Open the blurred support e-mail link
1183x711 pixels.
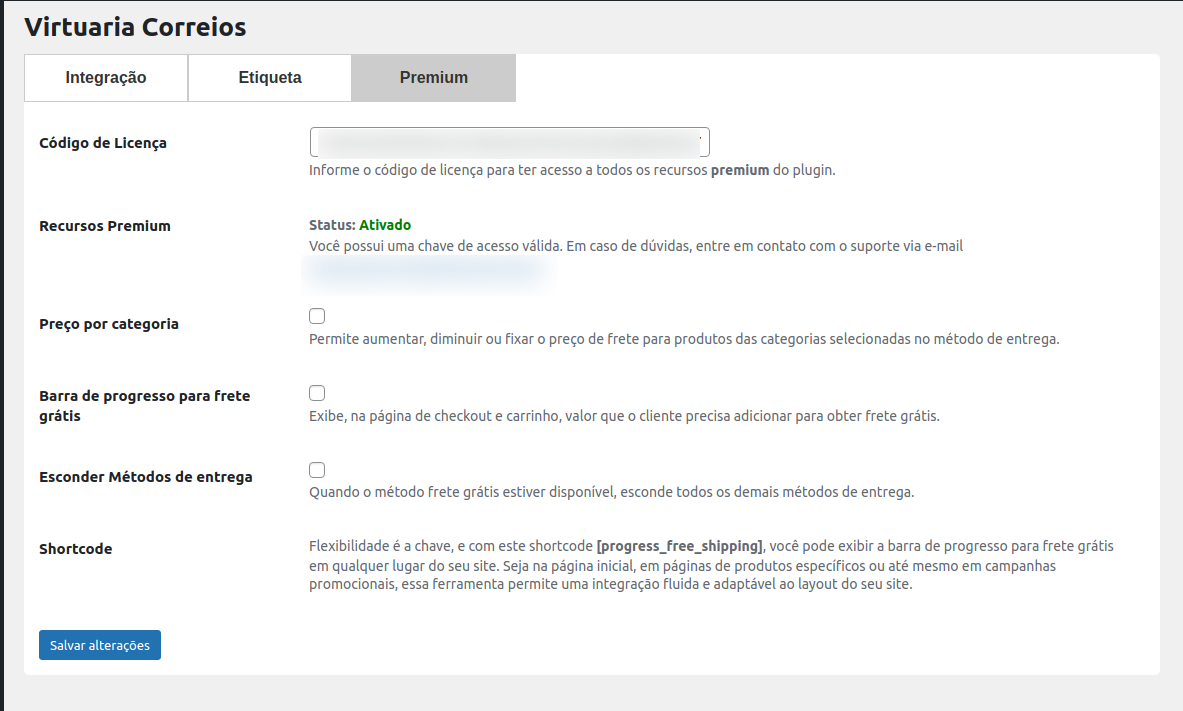[425, 269]
